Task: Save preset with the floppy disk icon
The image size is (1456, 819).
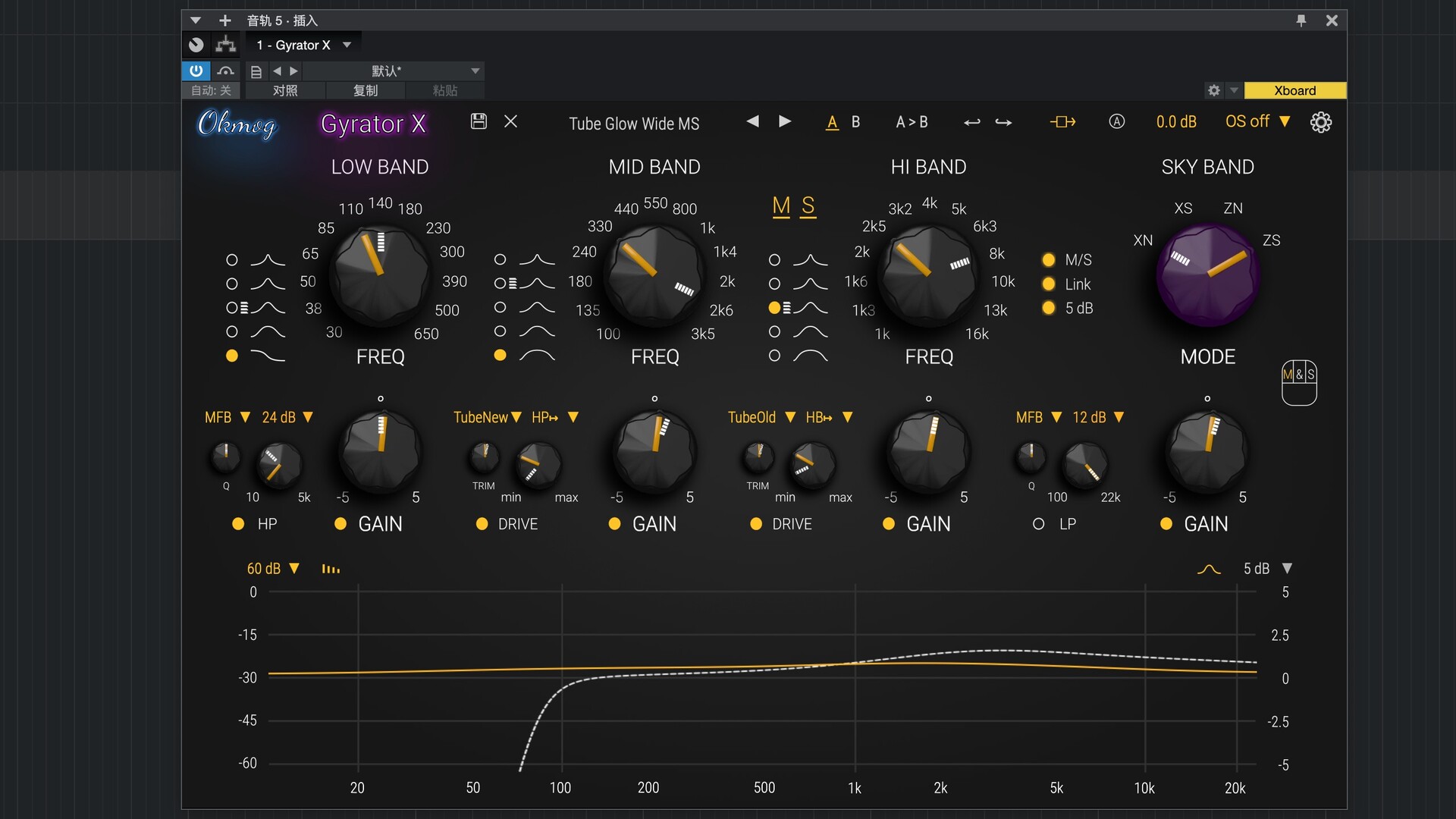Action: (479, 121)
